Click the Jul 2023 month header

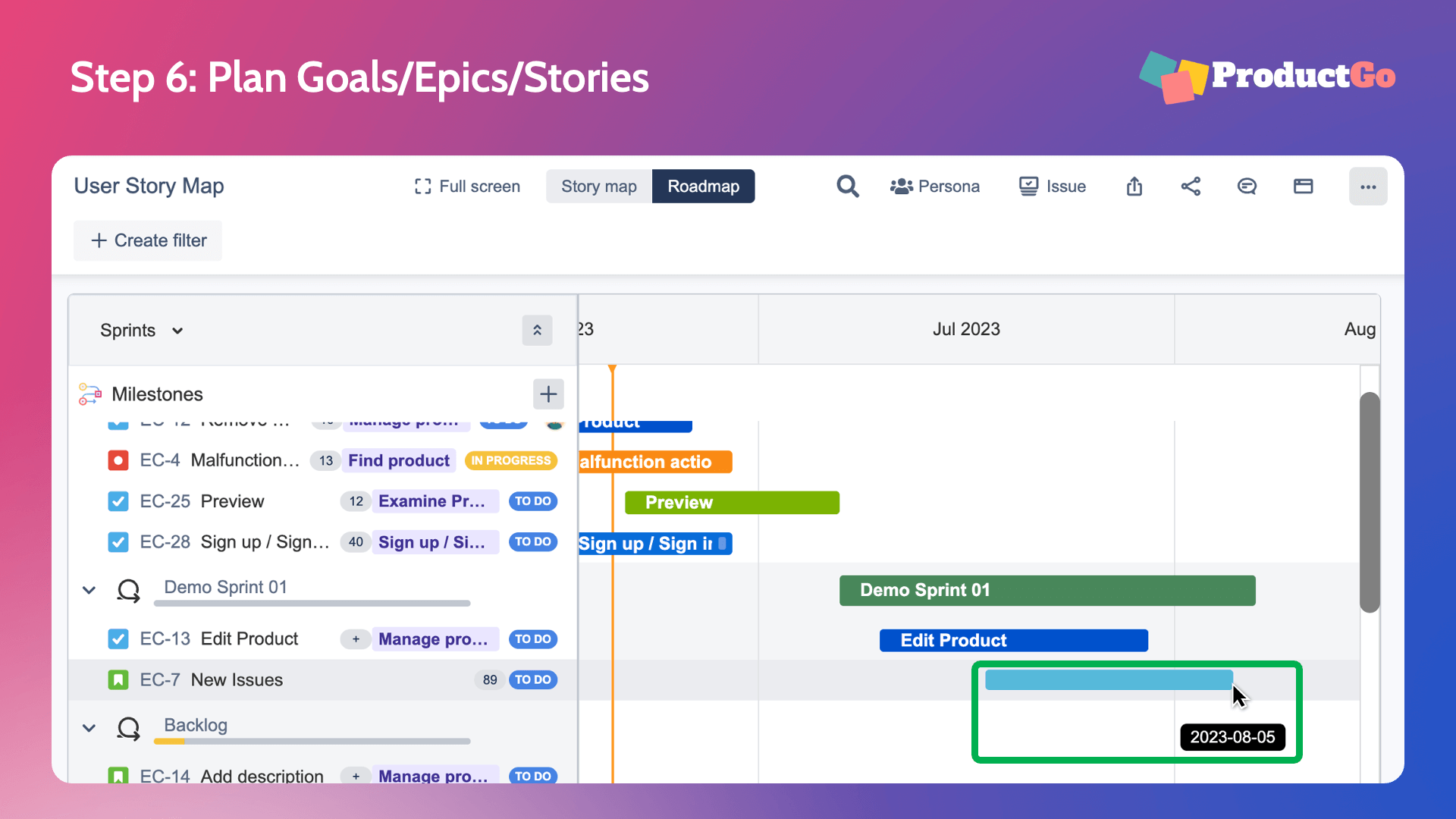[x=966, y=329]
